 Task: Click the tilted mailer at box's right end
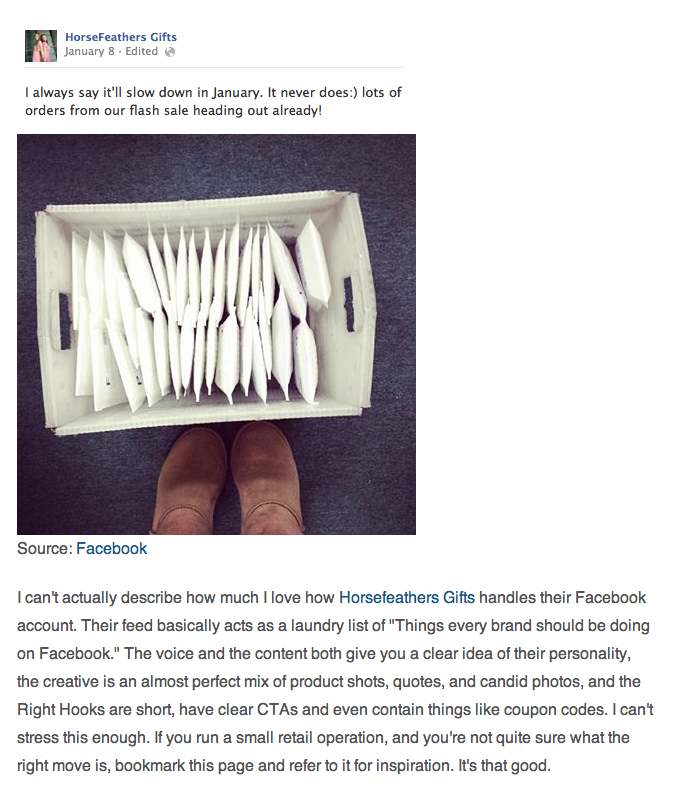313,264
